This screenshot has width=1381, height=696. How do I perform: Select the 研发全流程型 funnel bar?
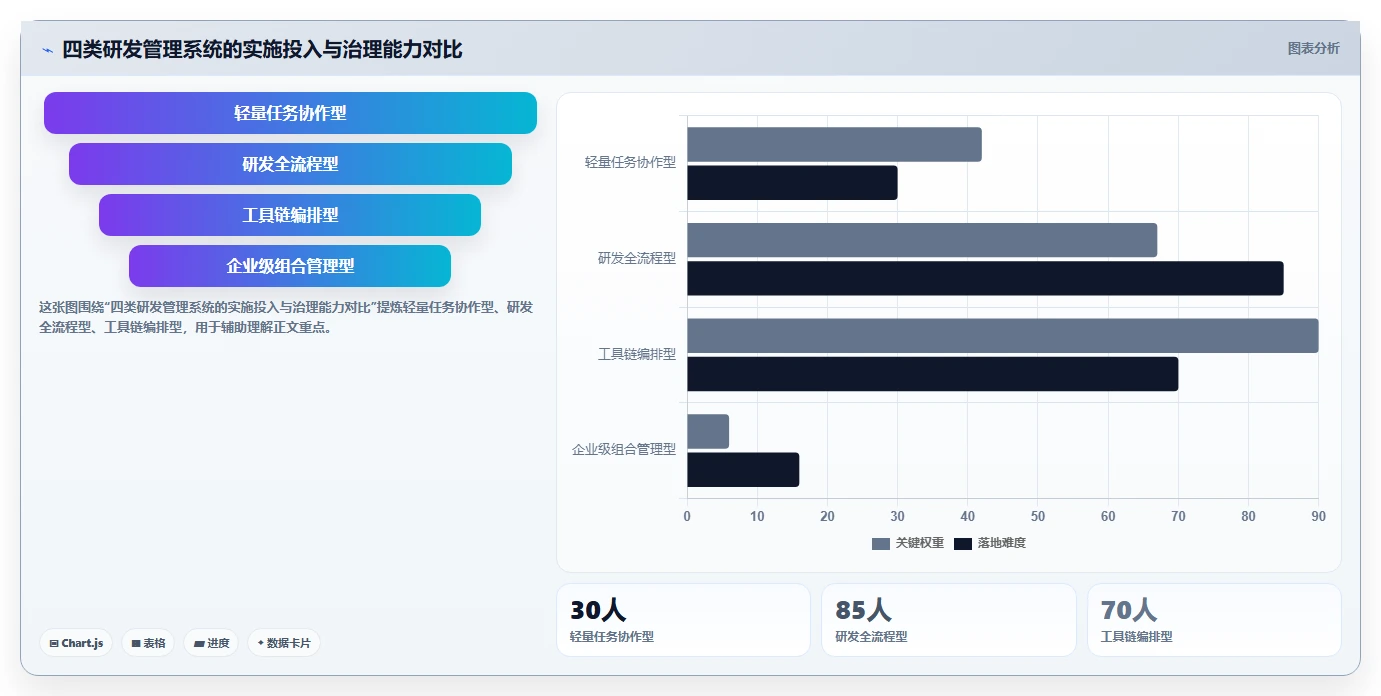click(x=290, y=164)
